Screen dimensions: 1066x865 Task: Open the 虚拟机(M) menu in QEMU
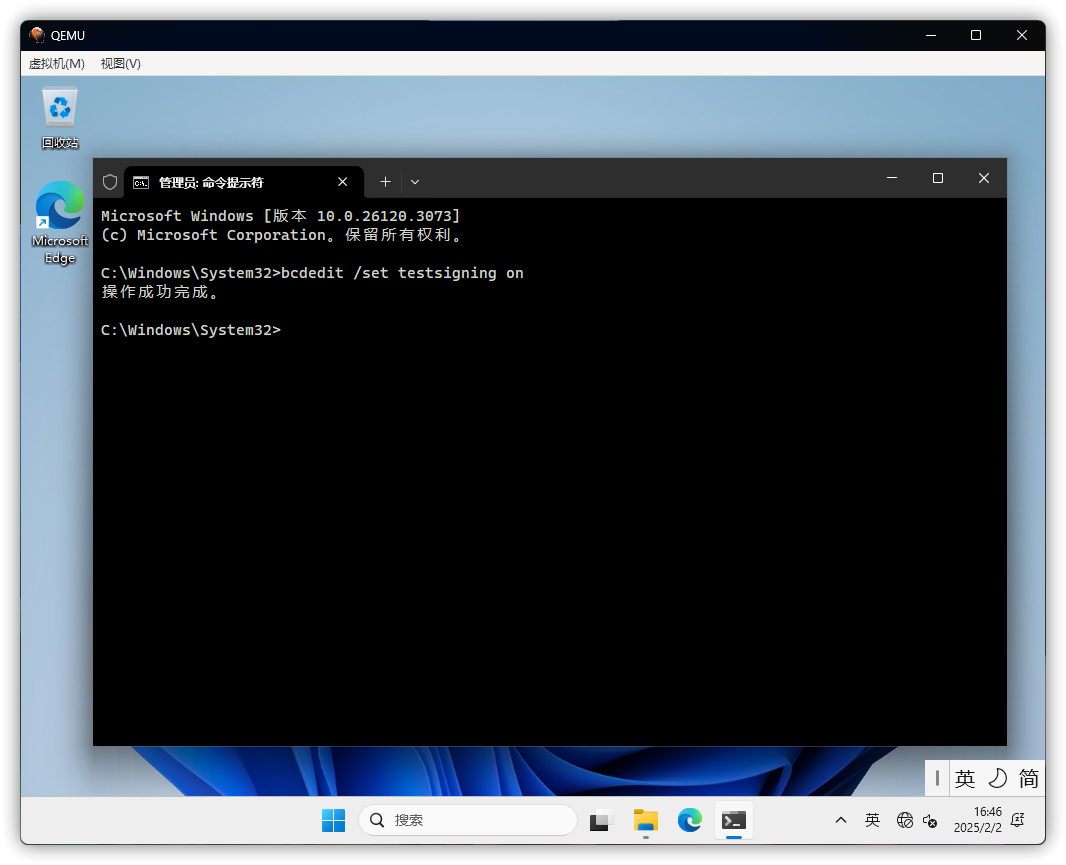[56, 63]
